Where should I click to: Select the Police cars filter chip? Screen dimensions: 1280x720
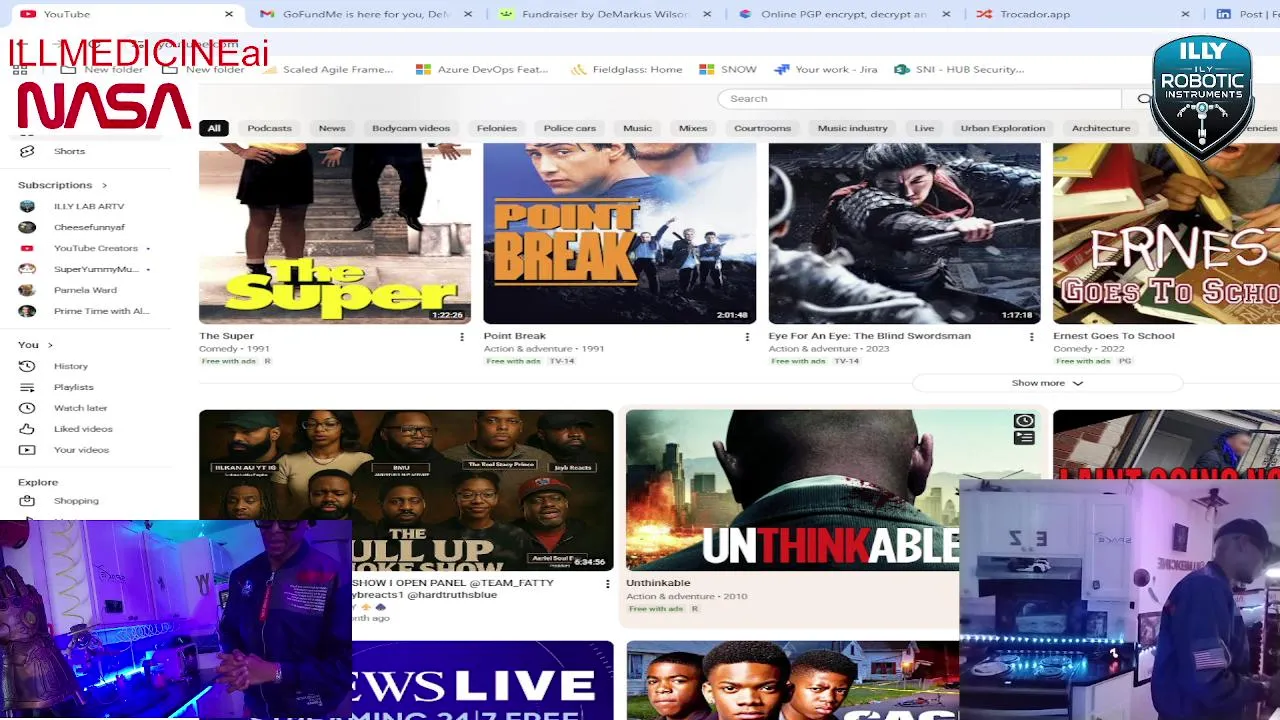point(570,128)
